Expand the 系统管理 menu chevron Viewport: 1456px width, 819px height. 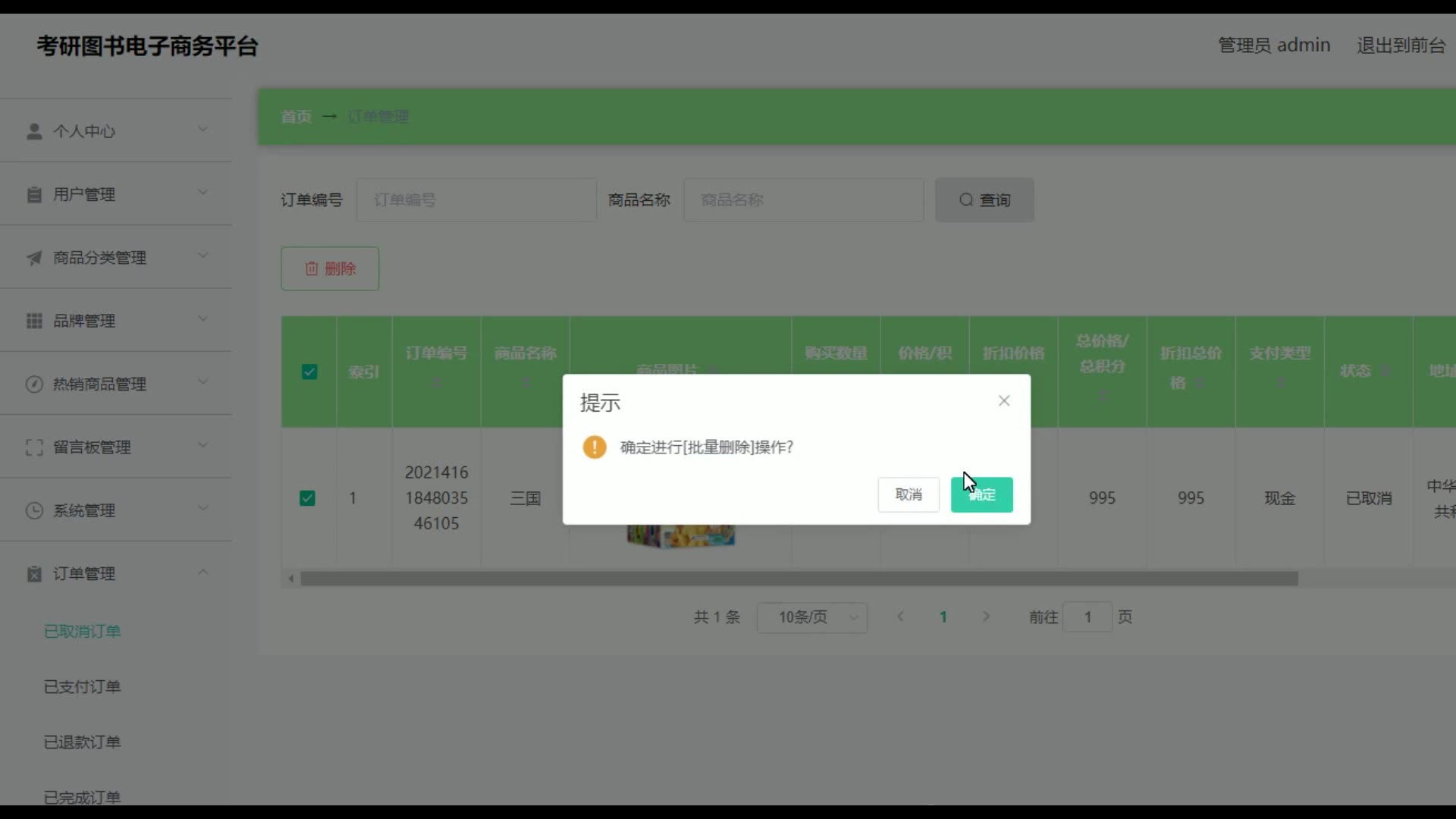(x=202, y=508)
